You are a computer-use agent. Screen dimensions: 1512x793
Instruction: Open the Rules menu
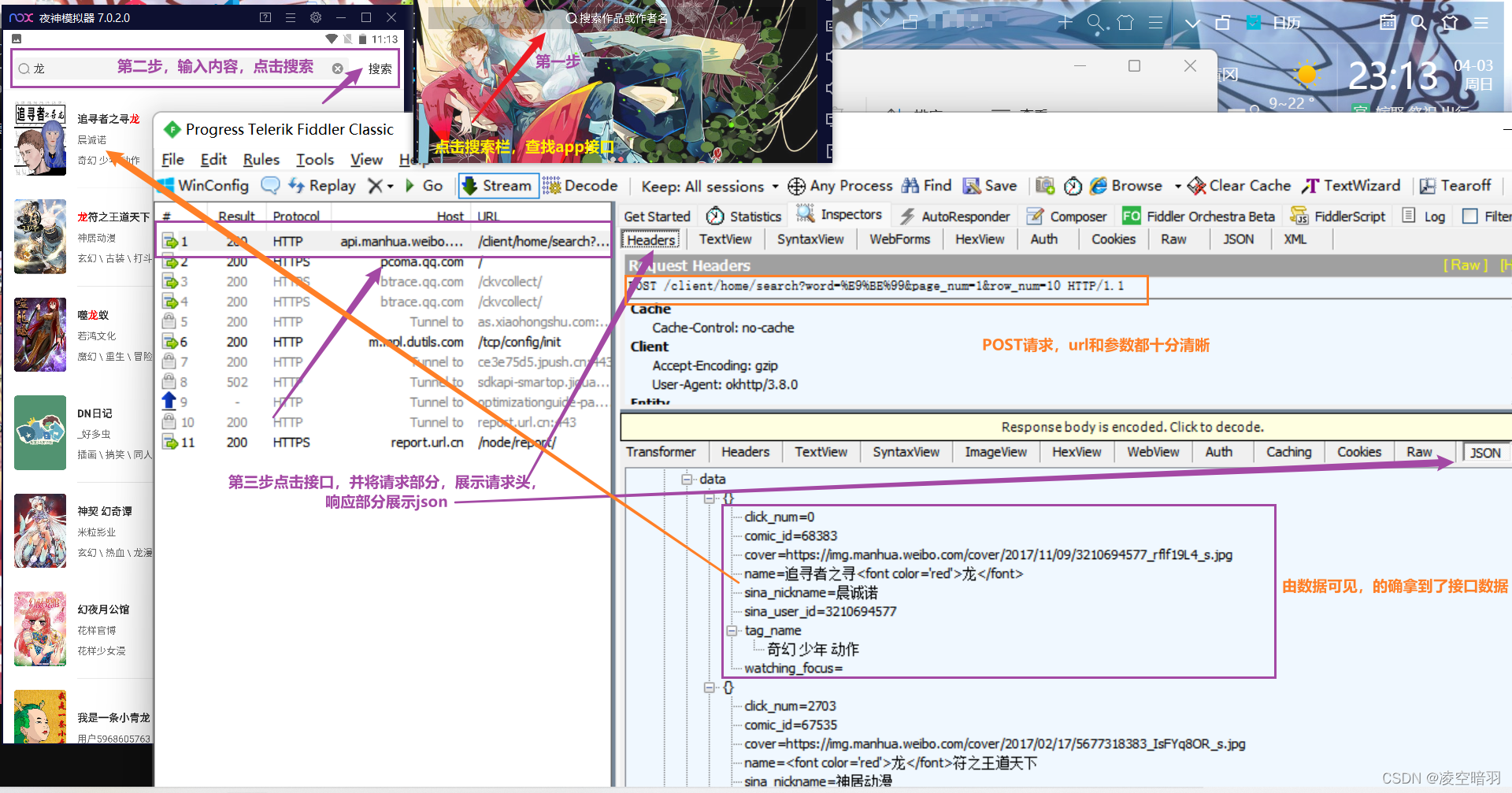261,160
